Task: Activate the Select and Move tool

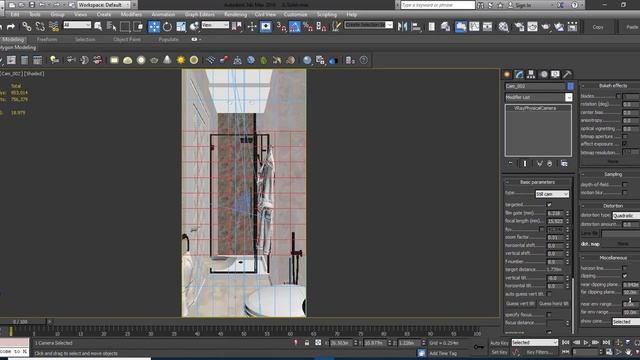Action: [x=154, y=27]
